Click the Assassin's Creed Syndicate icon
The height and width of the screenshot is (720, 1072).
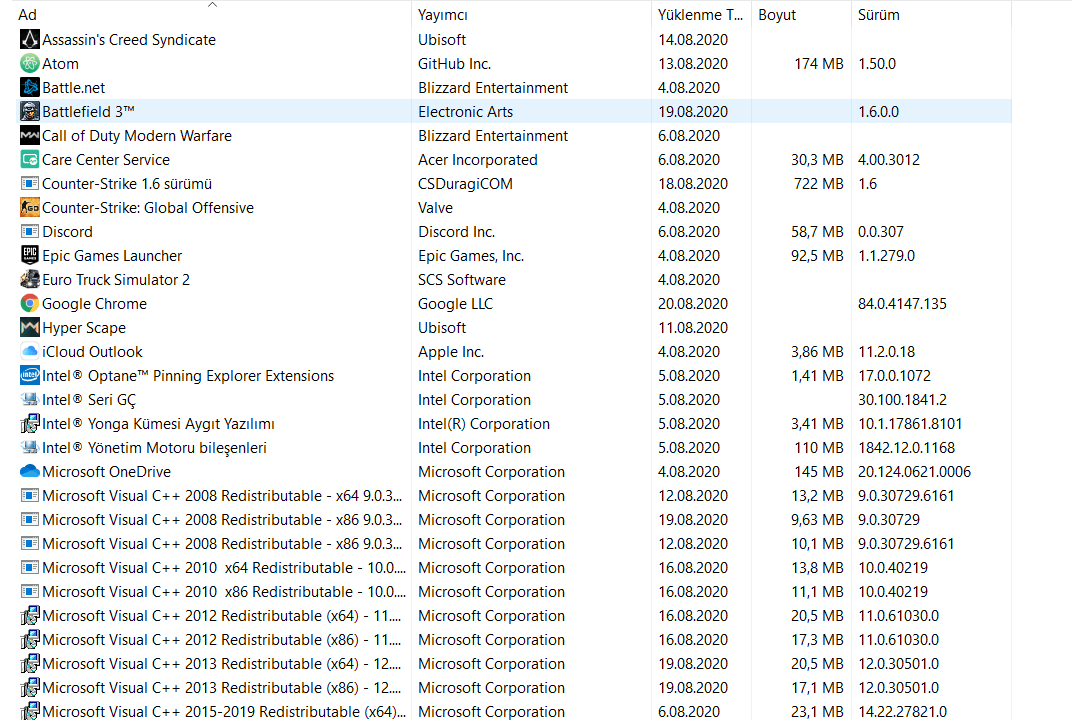[29, 40]
